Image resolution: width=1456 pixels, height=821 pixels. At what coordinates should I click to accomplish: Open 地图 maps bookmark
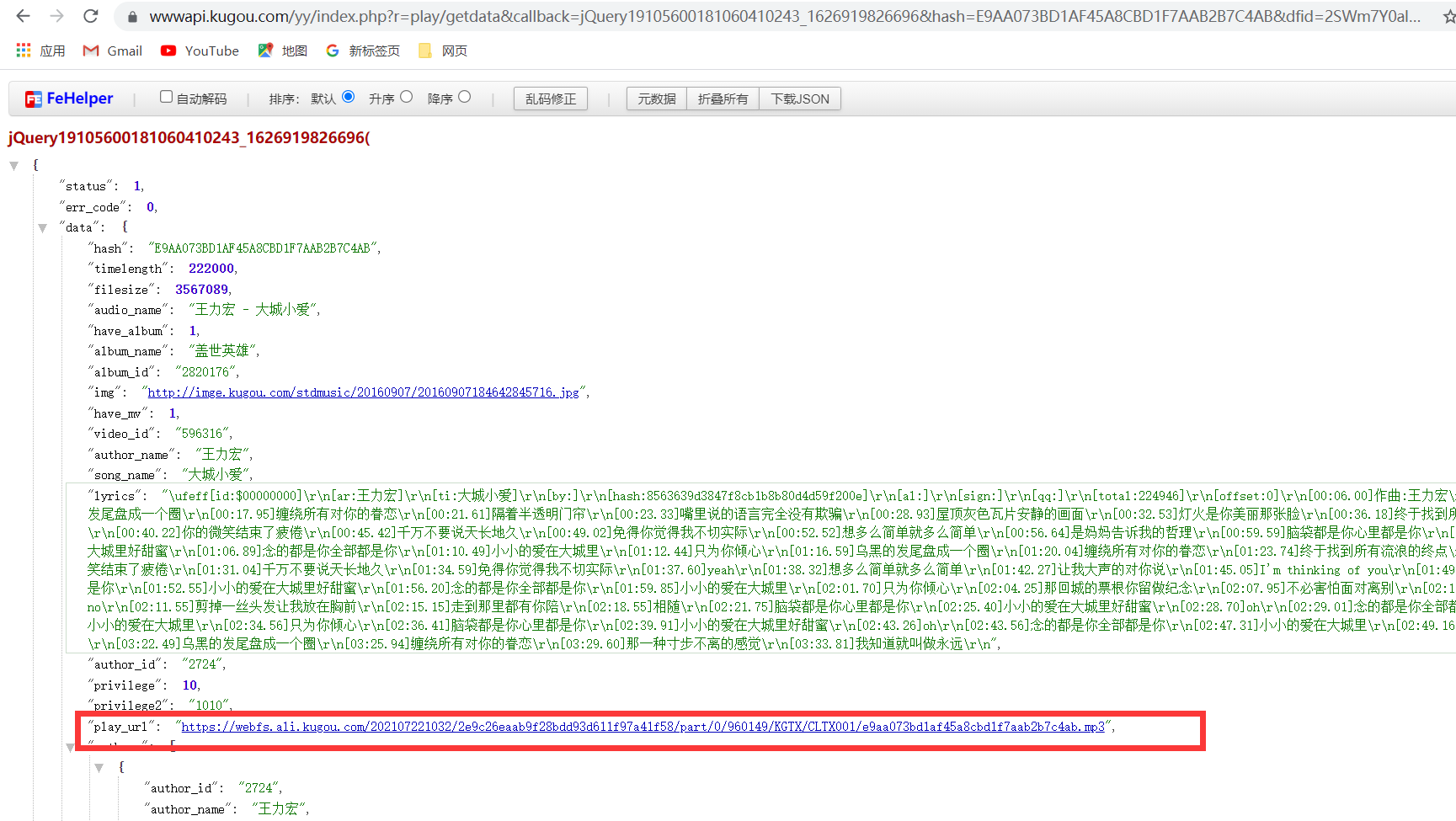[282, 51]
